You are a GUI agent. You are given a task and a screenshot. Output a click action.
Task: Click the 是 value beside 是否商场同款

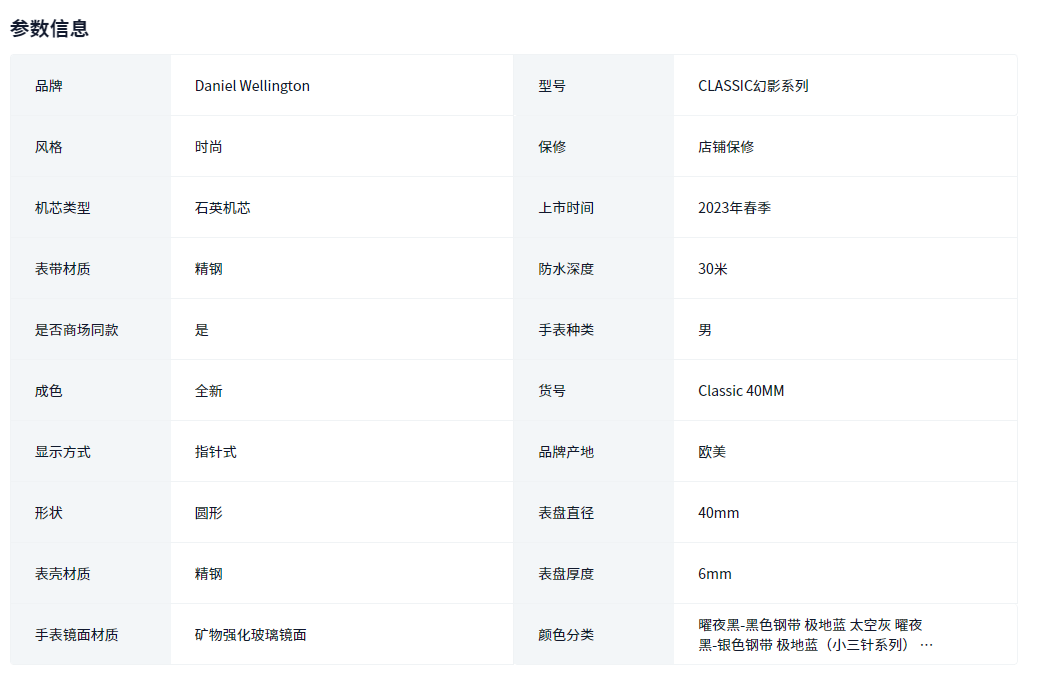tap(202, 330)
